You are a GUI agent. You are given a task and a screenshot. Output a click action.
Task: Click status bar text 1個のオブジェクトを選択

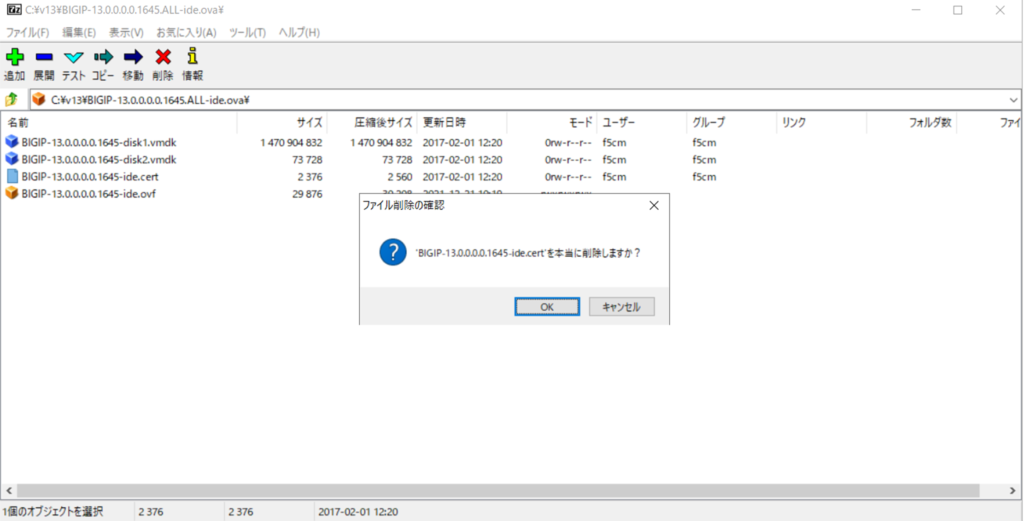(52, 512)
